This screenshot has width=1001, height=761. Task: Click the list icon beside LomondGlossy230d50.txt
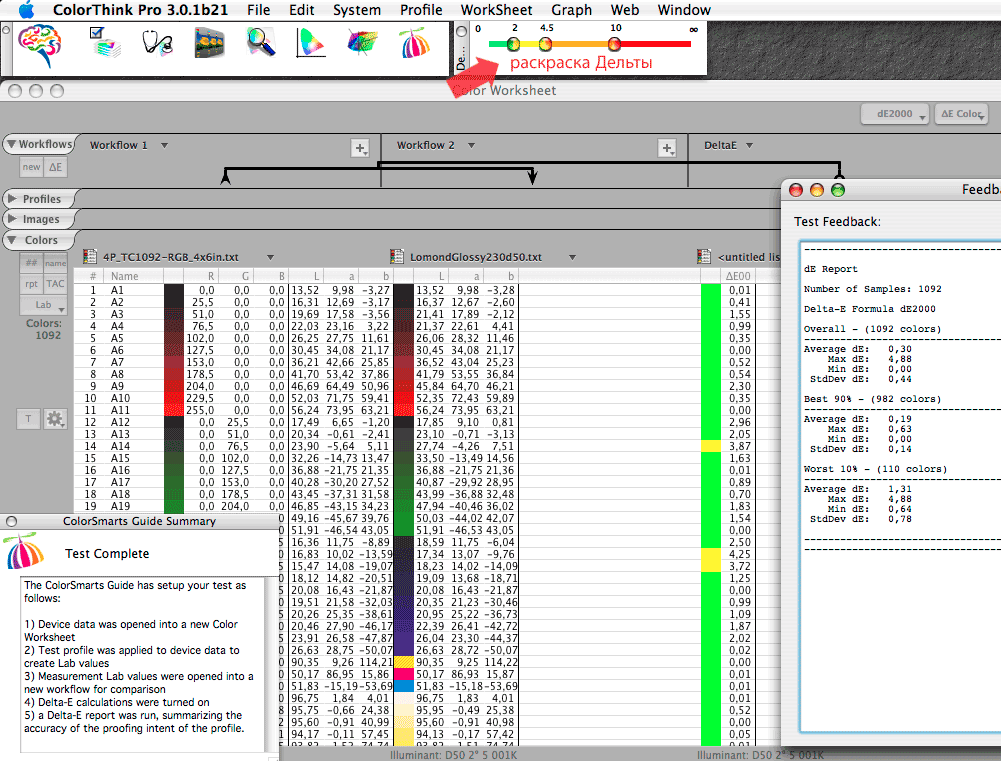click(x=396, y=257)
